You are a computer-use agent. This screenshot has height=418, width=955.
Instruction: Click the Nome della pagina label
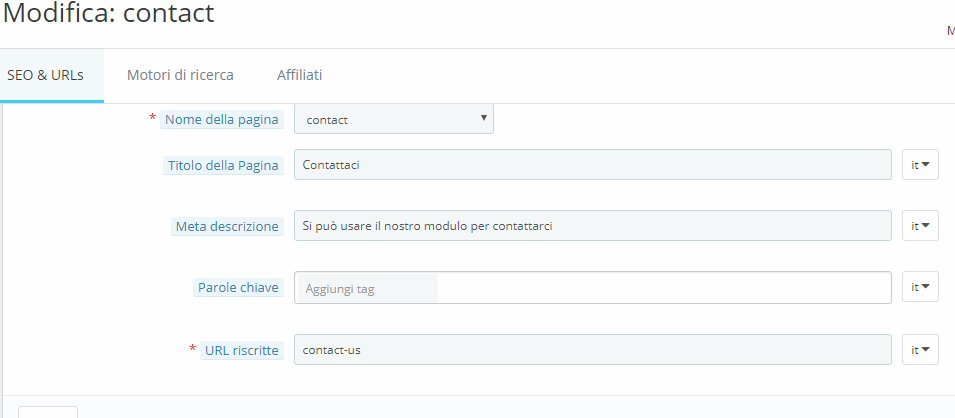[x=222, y=120]
